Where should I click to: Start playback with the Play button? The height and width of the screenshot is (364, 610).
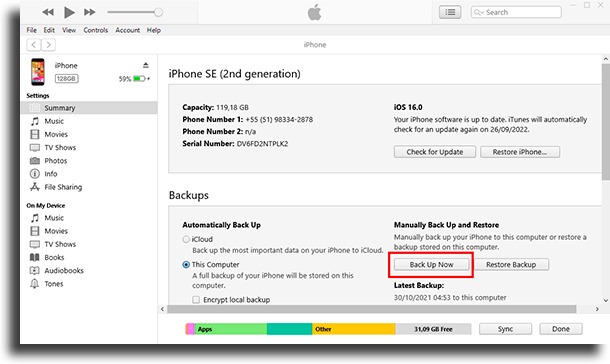point(69,12)
